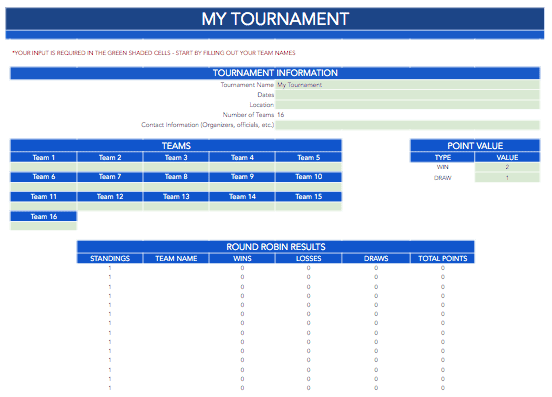
Task: Click the Team 2 header cell
Action: (110, 157)
